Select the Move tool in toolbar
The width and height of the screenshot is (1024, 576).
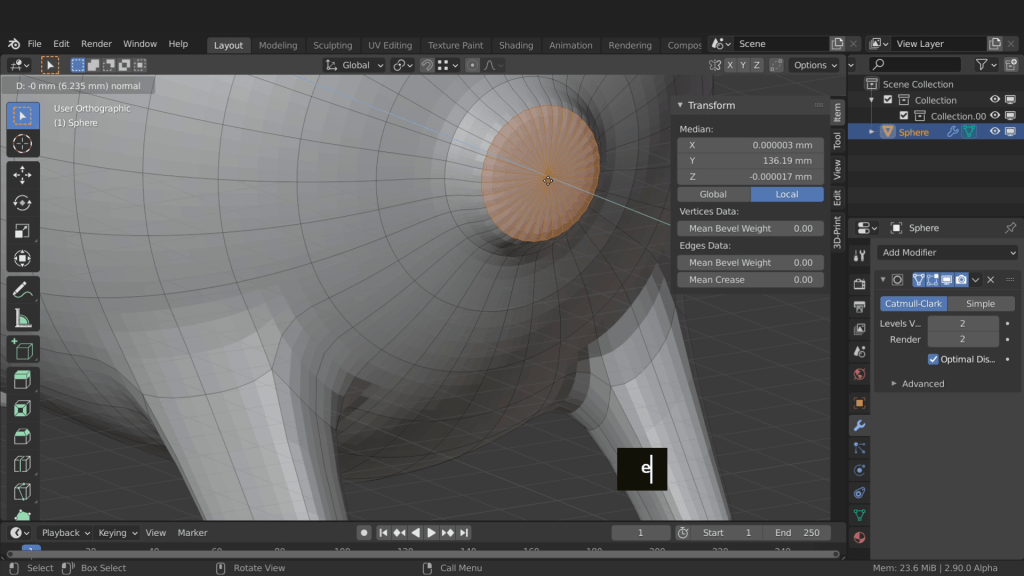[x=23, y=175]
